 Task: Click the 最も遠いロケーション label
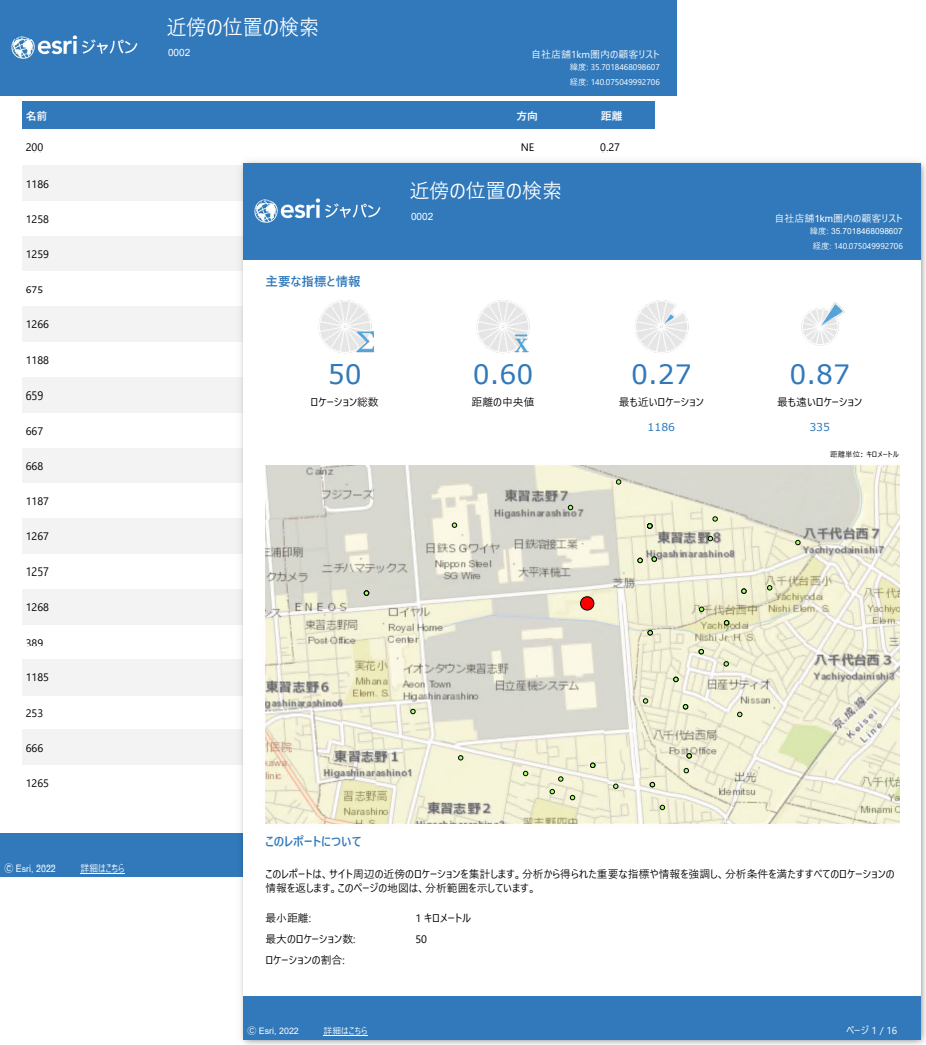[819, 402]
